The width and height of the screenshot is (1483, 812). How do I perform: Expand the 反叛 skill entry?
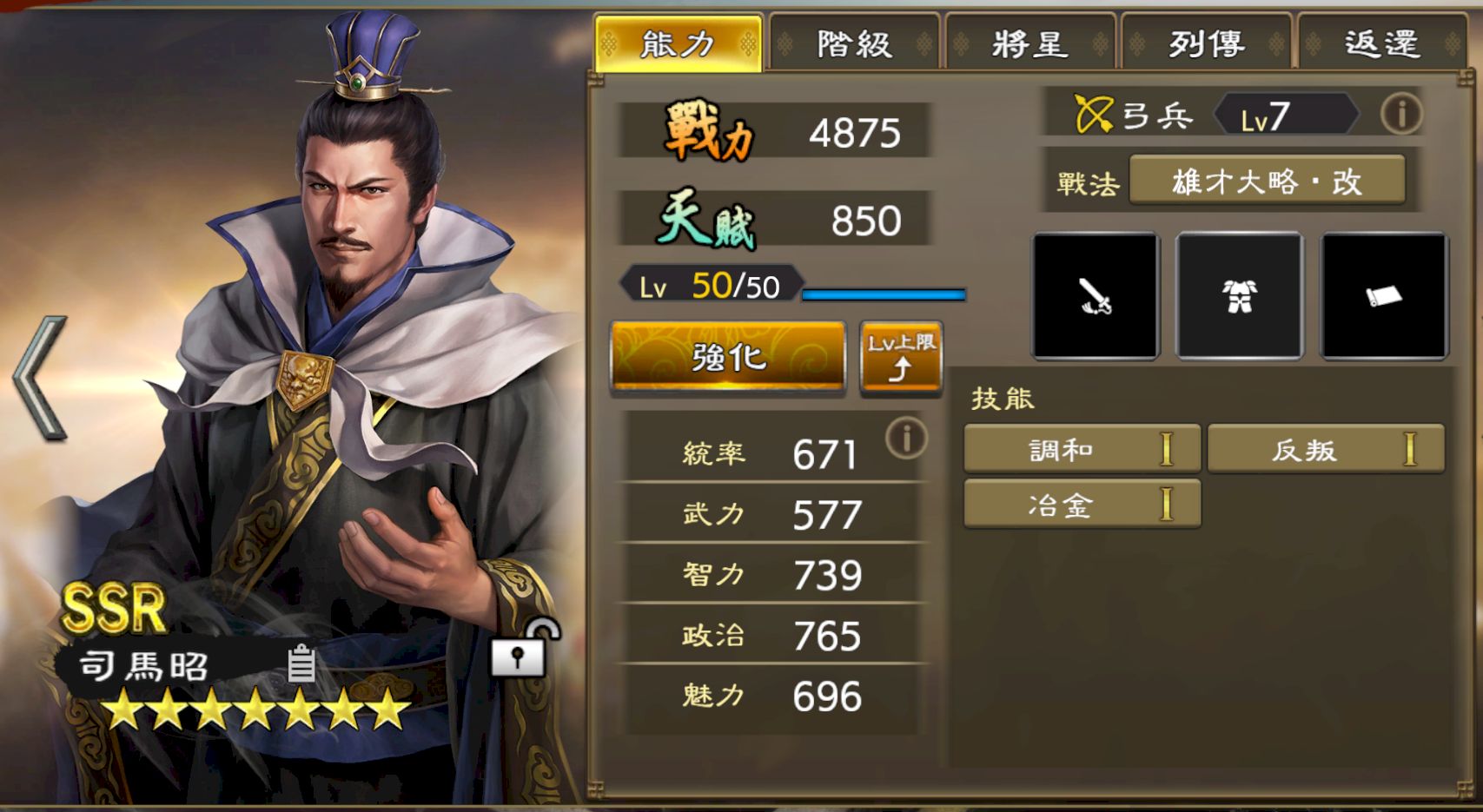(1326, 449)
